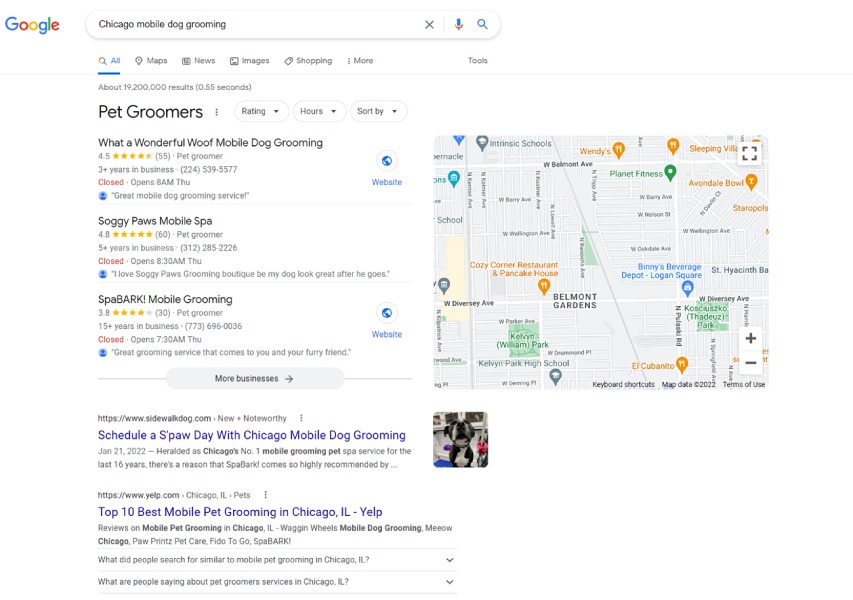
Task: Open three-dot menu for yelp.com result
Action: point(265,495)
